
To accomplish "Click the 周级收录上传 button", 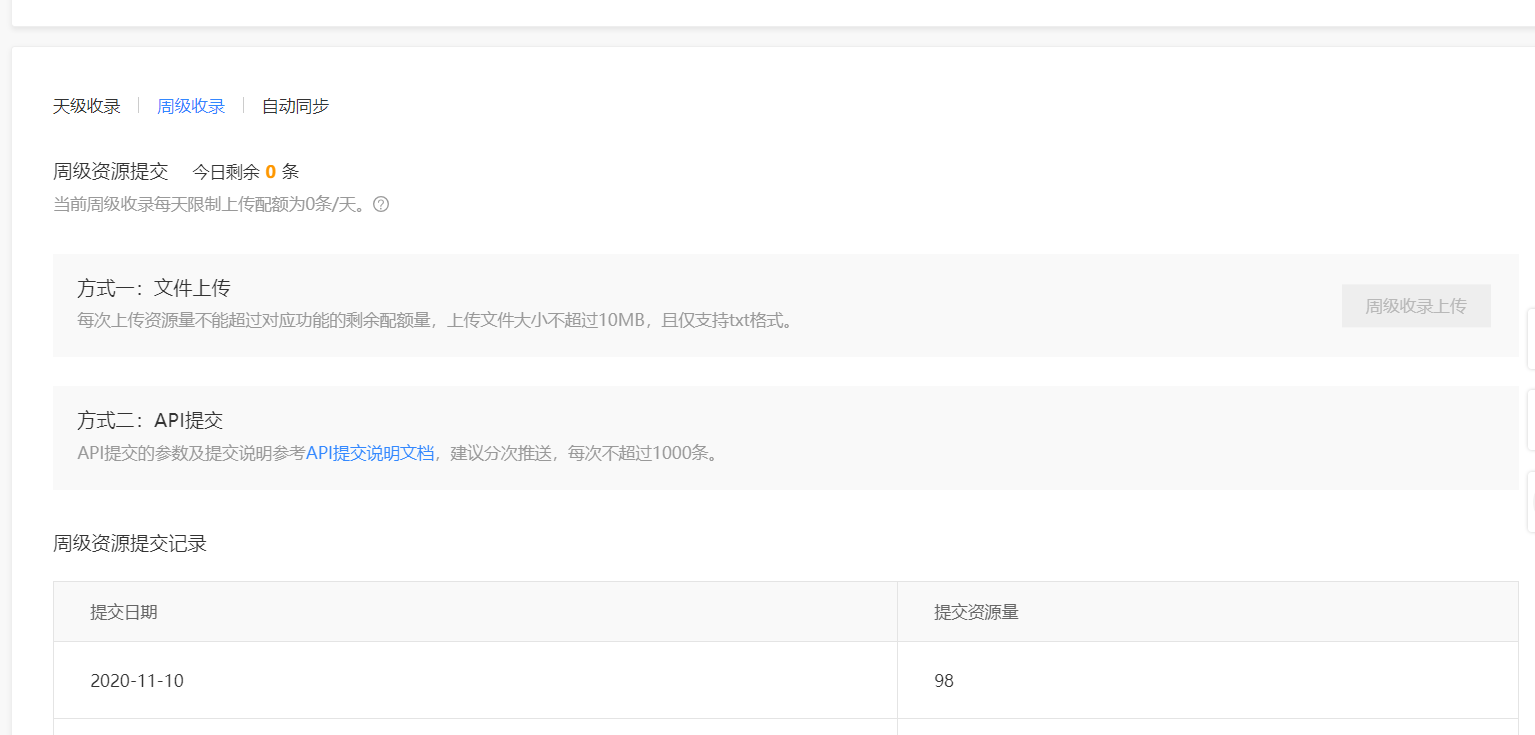I will (1416, 306).
